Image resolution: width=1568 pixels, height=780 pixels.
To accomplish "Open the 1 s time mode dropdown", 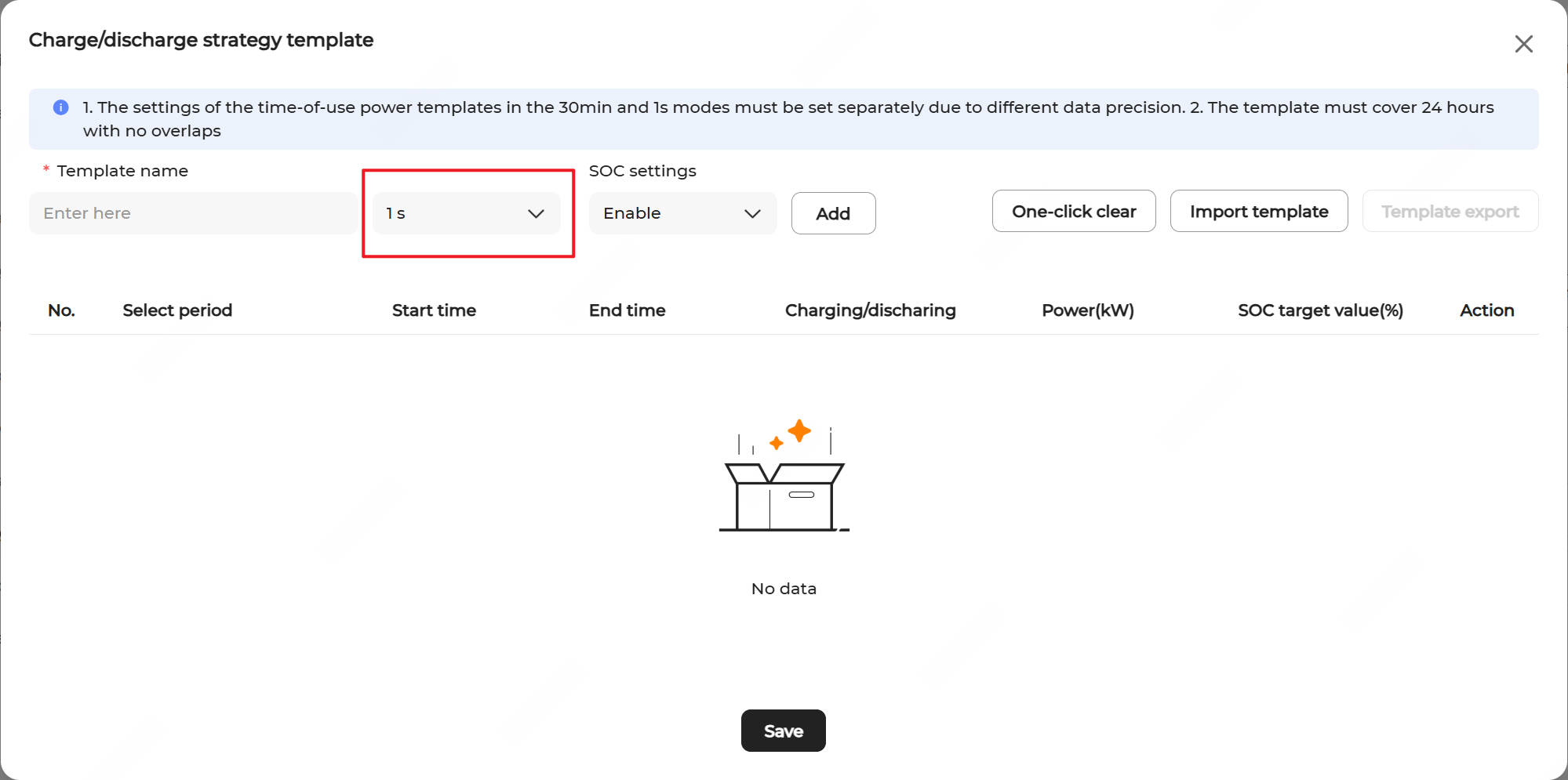I will pos(466,213).
